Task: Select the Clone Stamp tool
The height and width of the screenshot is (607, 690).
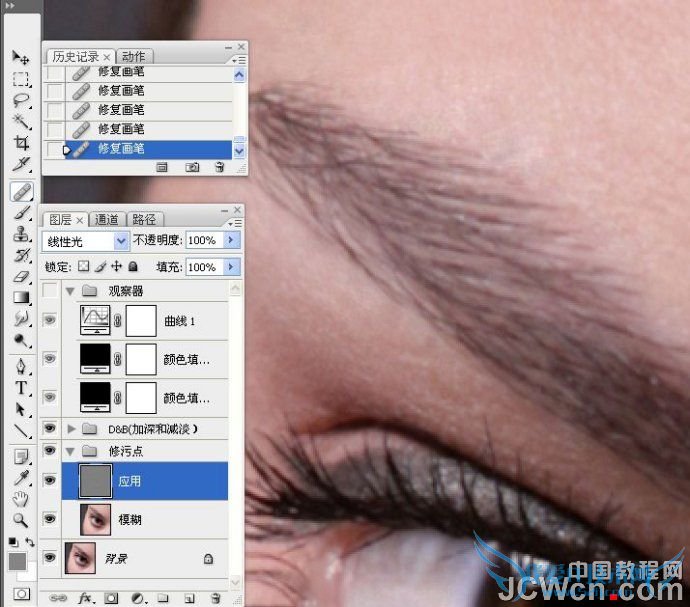Action: point(21,234)
